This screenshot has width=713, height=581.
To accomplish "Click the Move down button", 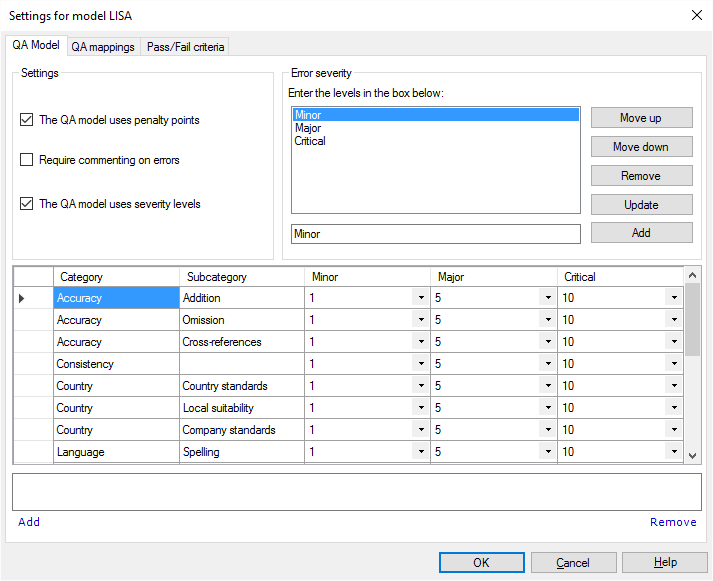I will click(x=641, y=147).
